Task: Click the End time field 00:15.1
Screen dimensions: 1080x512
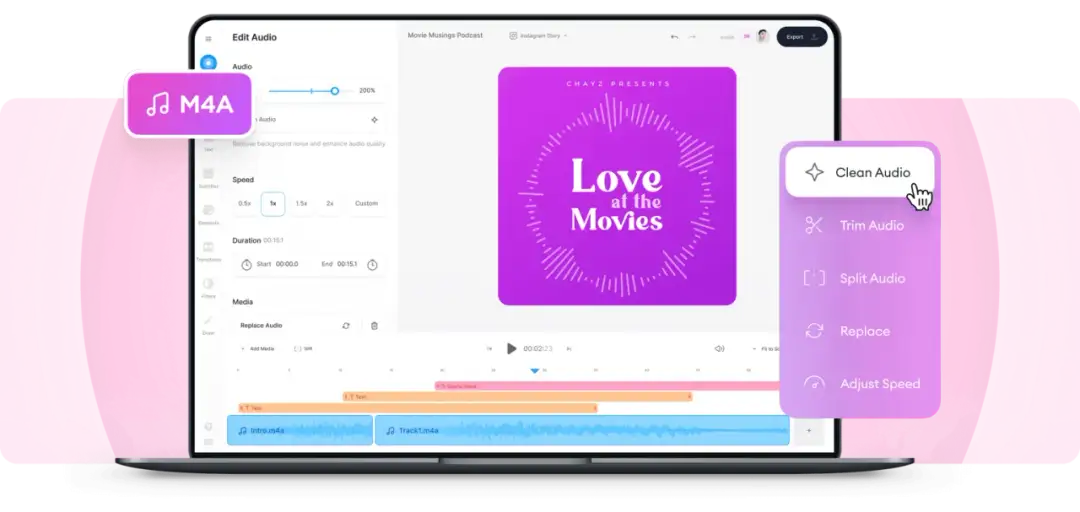Action: pyautogui.click(x=347, y=264)
